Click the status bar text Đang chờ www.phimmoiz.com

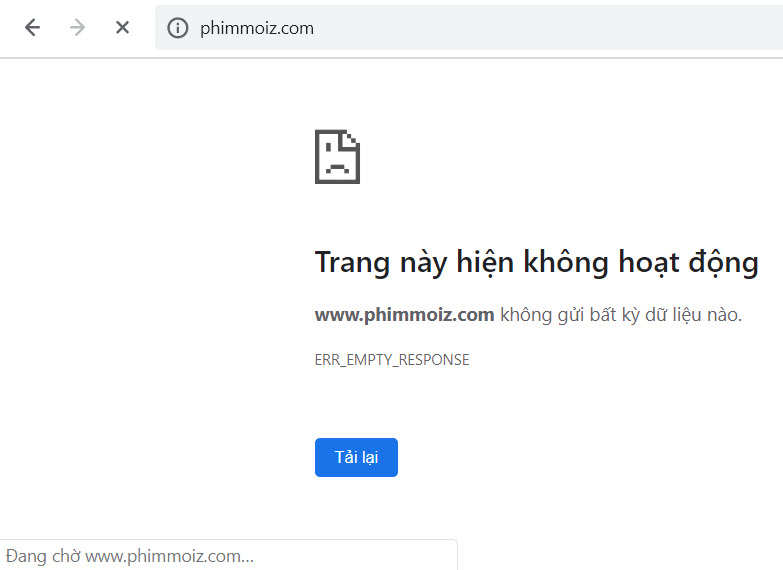[130, 556]
